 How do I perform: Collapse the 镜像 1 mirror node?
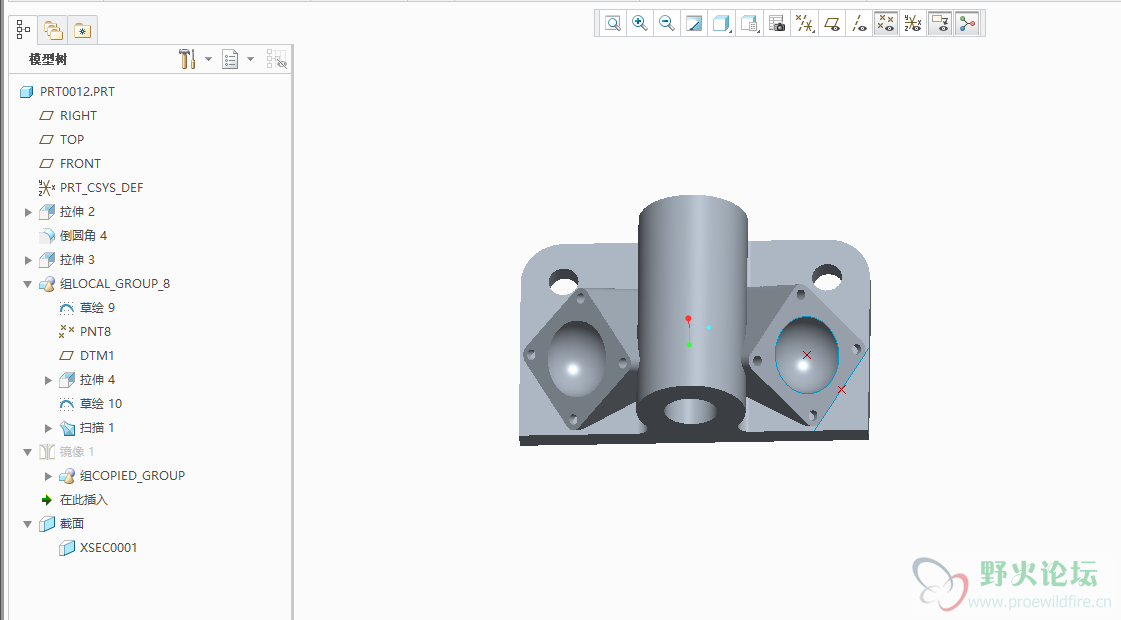pyautogui.click(x=27, y=452)
